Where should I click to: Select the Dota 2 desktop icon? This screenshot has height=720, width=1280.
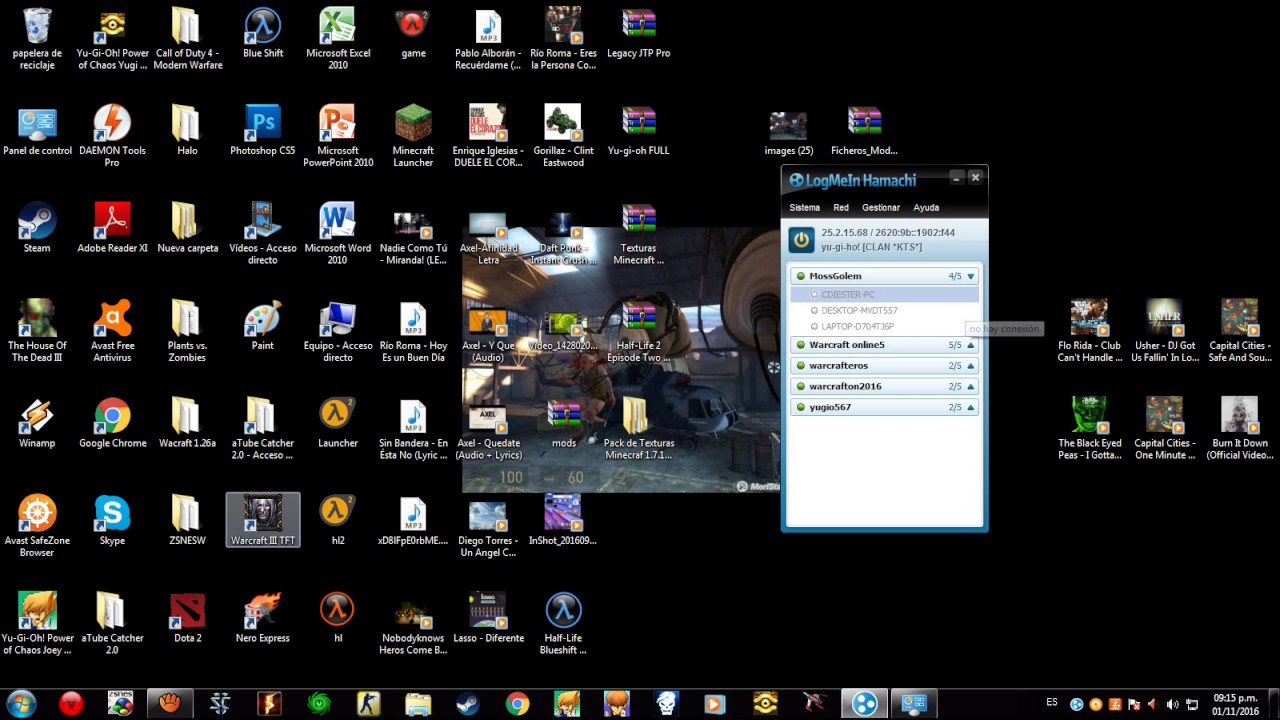[x=187, y=618]
